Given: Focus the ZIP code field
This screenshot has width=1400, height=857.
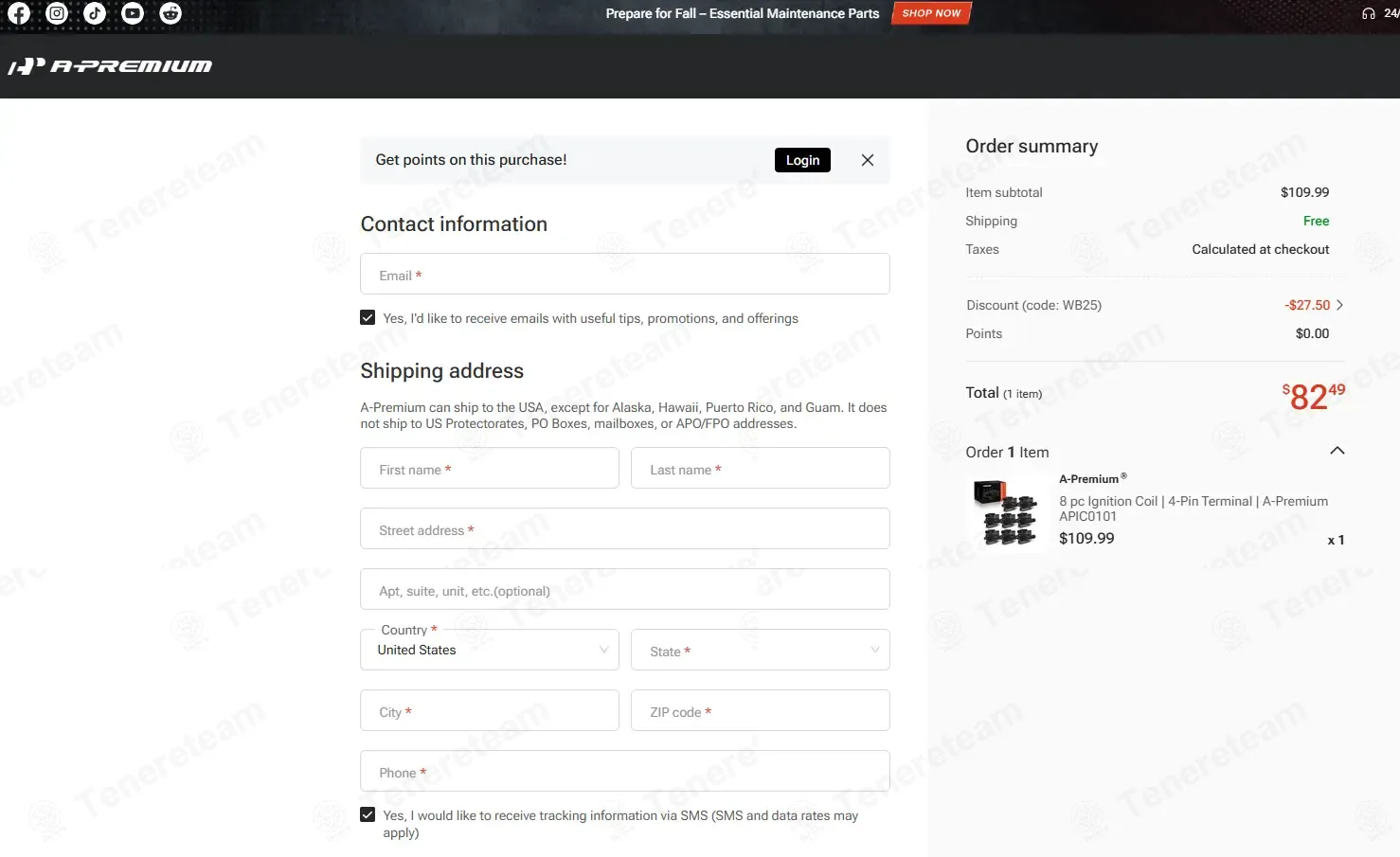Looking at the screenshot, I should point(761,710).
